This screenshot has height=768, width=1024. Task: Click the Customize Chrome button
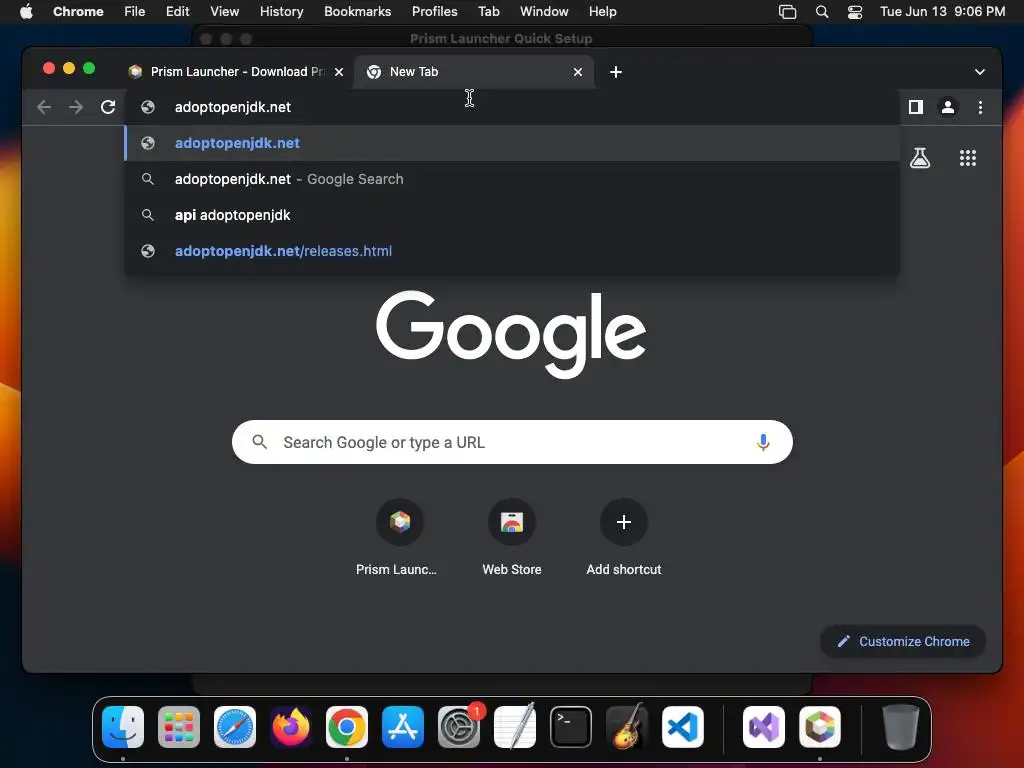903,641
